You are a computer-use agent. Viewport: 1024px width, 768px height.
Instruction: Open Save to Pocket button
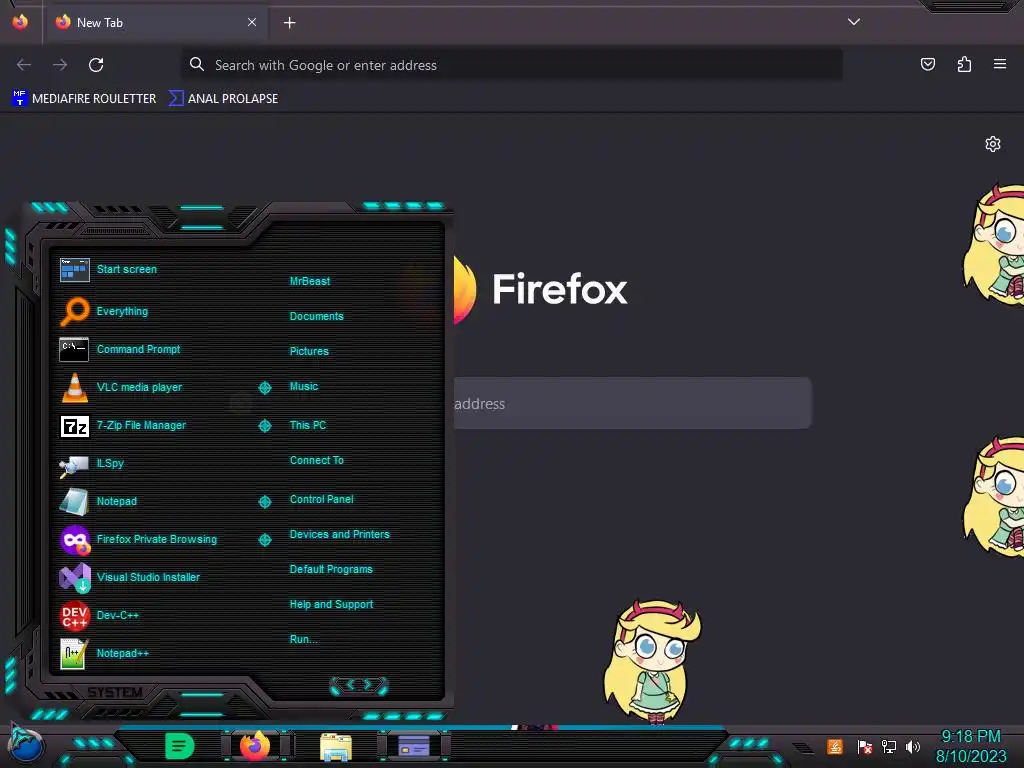click(928, 64)
